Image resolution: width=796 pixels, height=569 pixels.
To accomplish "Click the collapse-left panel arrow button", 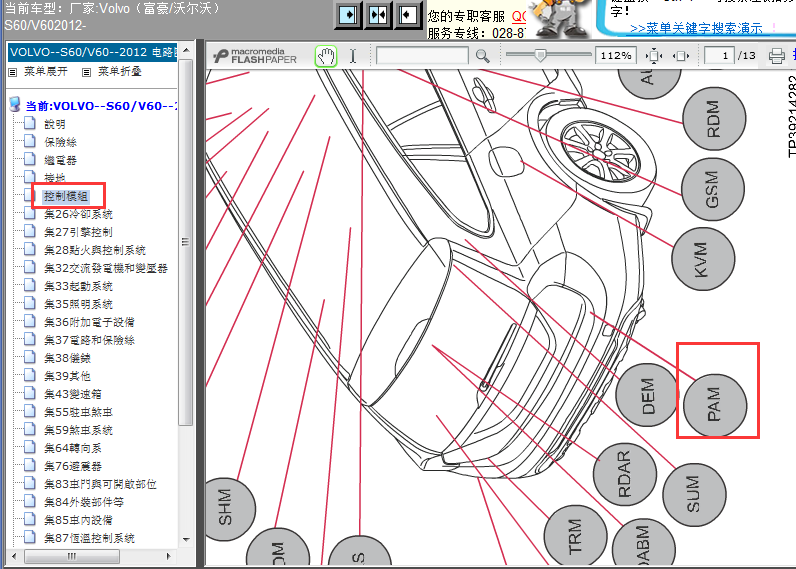I will 348,15.
